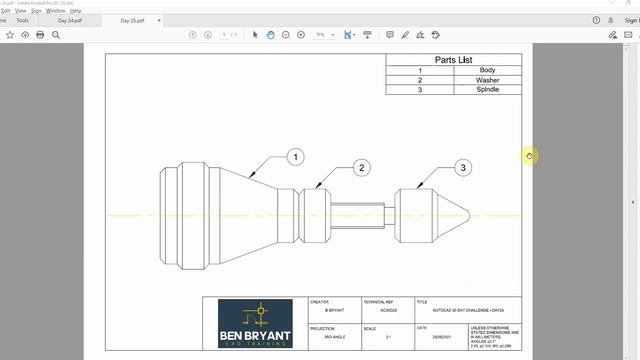This screenshot has height=360, width=640.
Task: Expand the right side tools pane arrow
Action: pos(633,202)
